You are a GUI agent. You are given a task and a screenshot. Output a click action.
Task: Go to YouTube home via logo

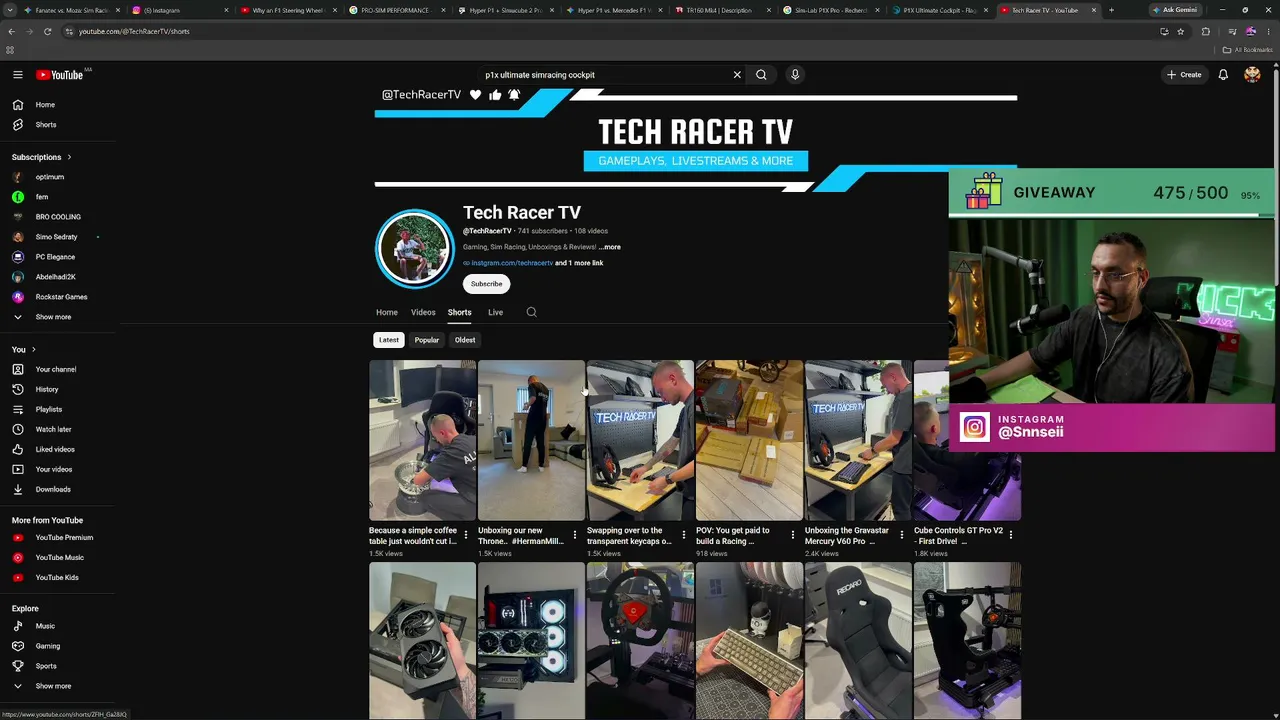point(60,75)
